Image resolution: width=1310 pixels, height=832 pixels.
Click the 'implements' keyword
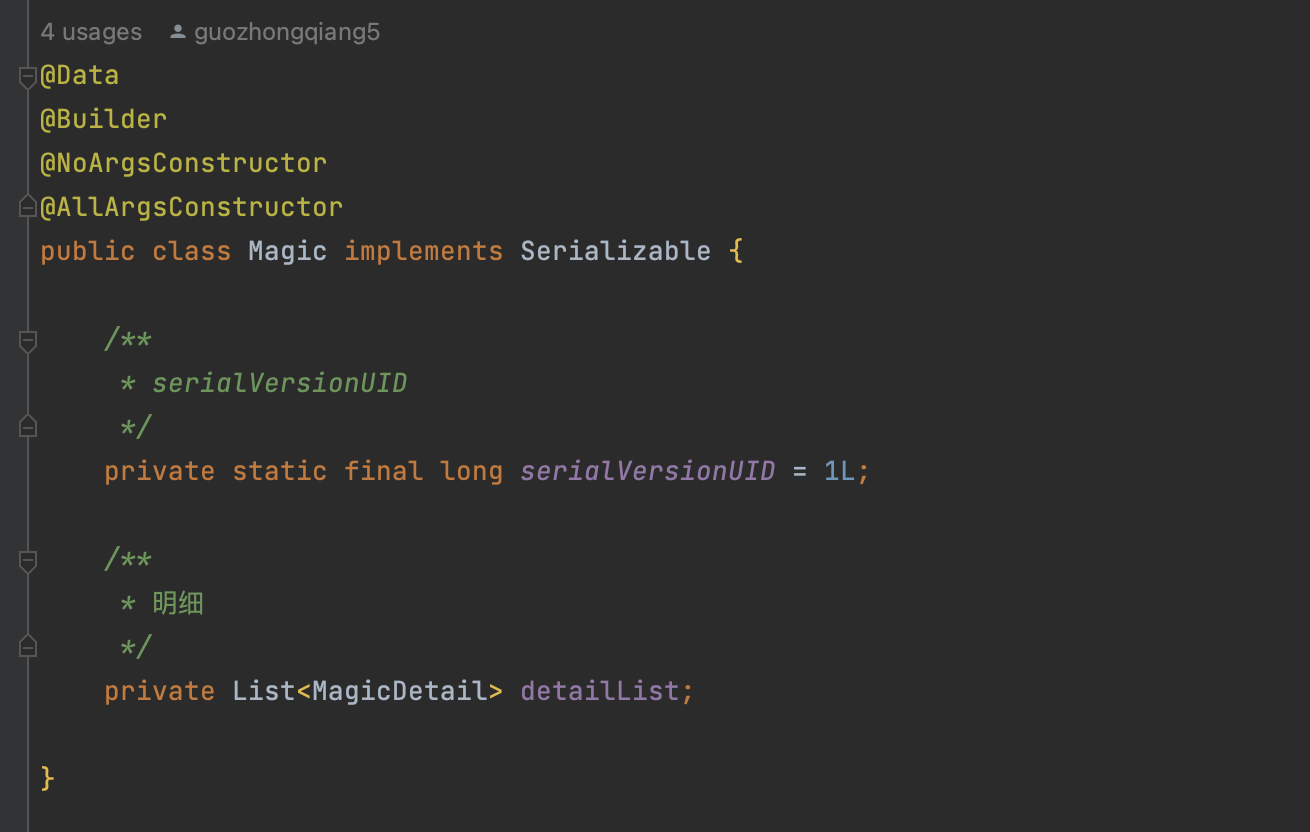[423, 251]
